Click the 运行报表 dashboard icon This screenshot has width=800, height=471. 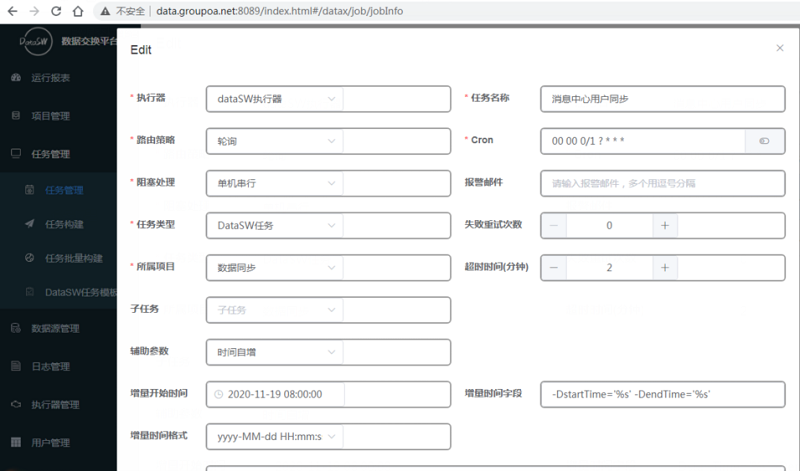[x=16, y=78]
